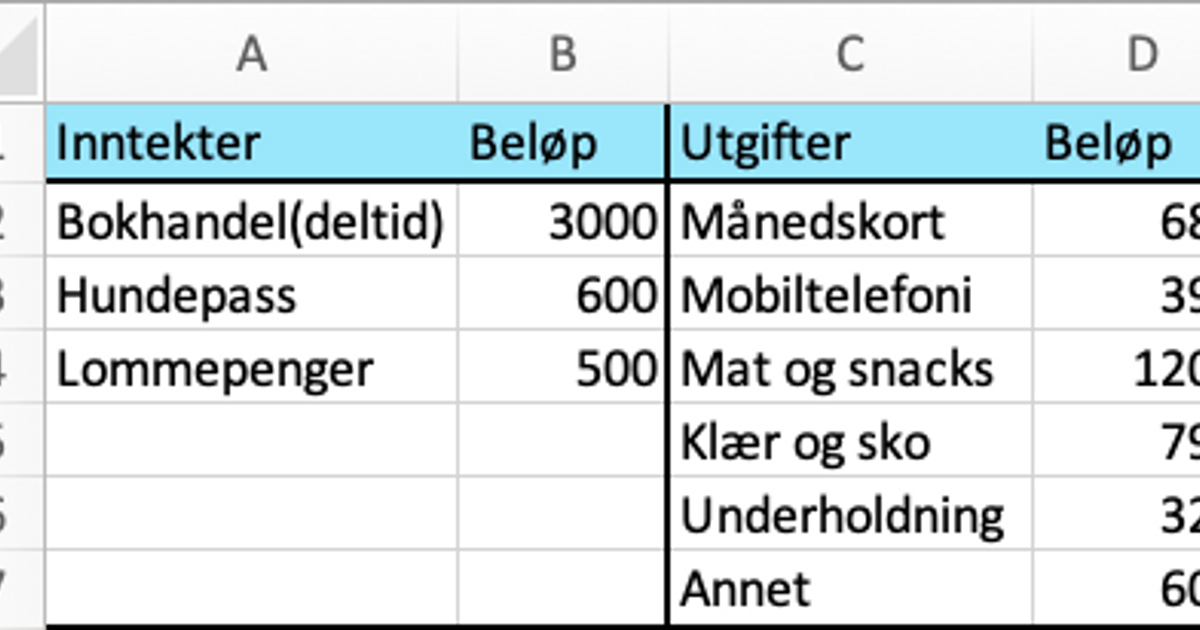This screenshot has width=1200, height=630.
Task: Select column B header
Action: click(x=563, y=55)
